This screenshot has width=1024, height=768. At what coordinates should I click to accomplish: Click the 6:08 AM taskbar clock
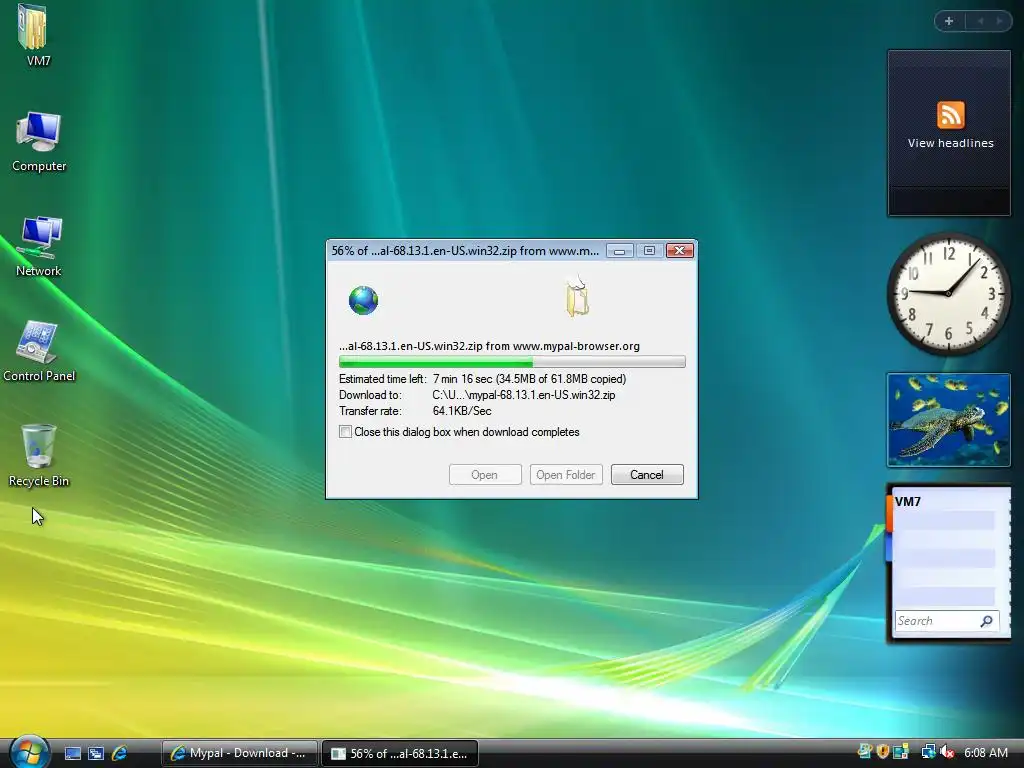[985, 752]
